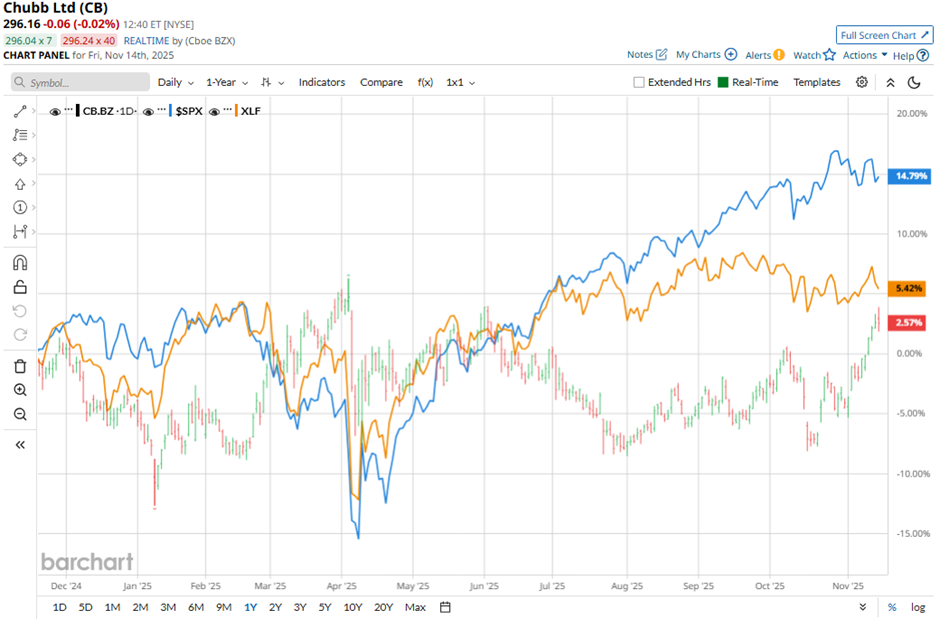Switch chart scale to log
Viewport: 940px width, 619px height.
918,607
